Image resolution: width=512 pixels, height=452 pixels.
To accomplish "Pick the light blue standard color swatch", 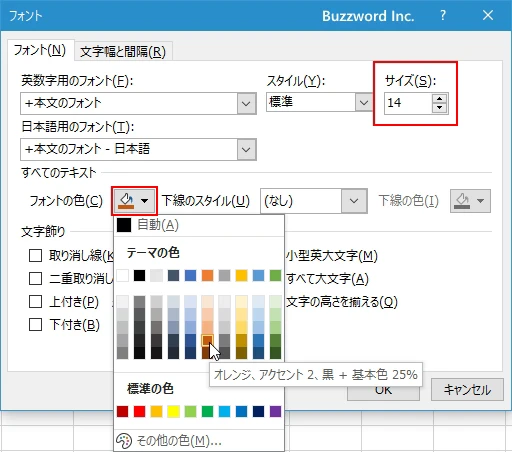I will [x=224, y=412].
